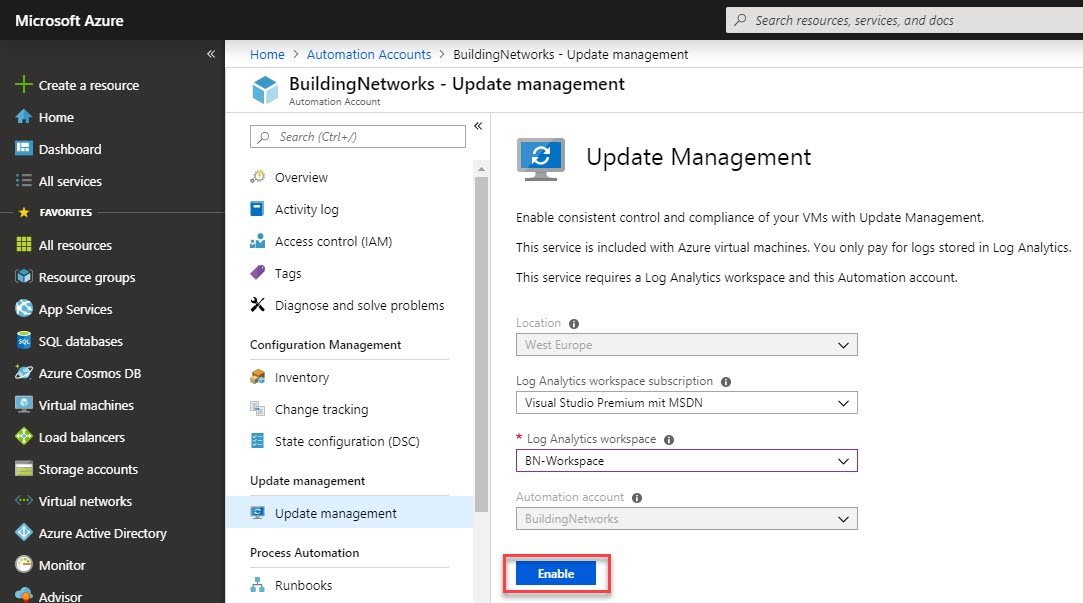Click info icon beside Log Analytics workspace label

669,439
